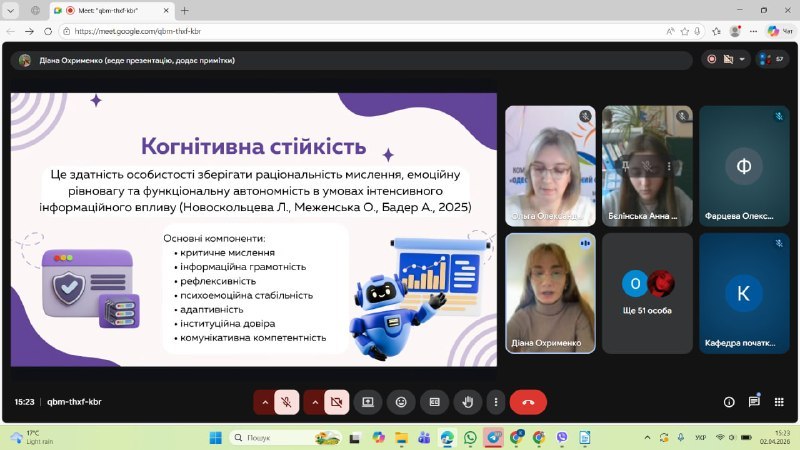Select Діана Охрименко's video tile
The image size is (800, 450).
tap(549, 293)
